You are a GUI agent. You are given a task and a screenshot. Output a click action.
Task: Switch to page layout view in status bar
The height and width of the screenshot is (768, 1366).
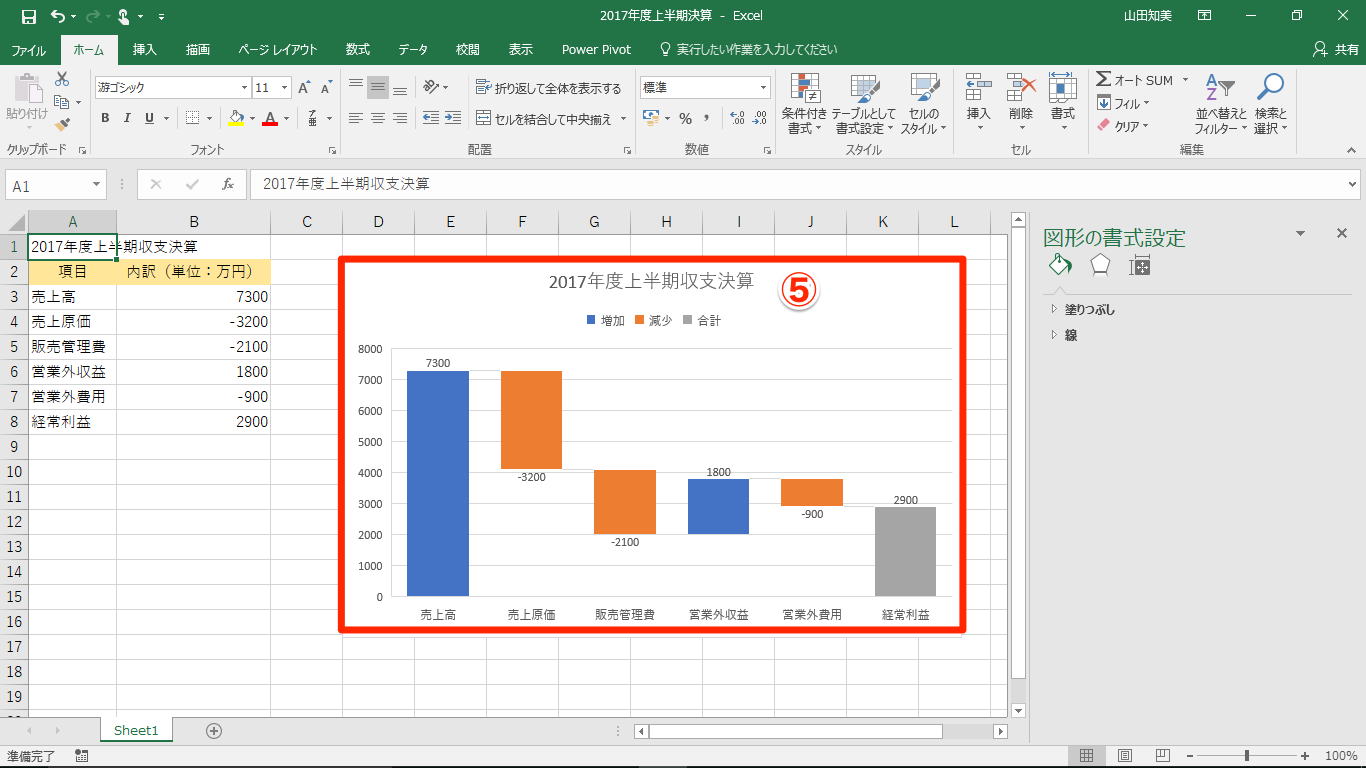[1124, 756]
